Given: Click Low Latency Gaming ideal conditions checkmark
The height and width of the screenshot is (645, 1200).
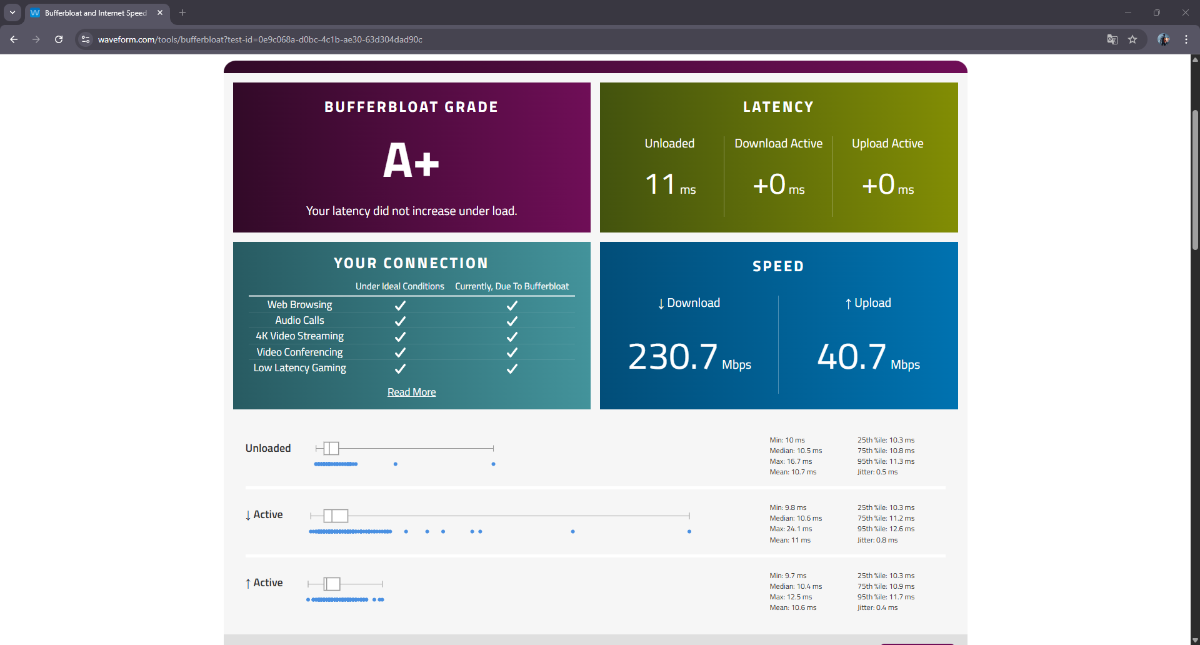Looking at the screenshot, I should click(400, 369).
